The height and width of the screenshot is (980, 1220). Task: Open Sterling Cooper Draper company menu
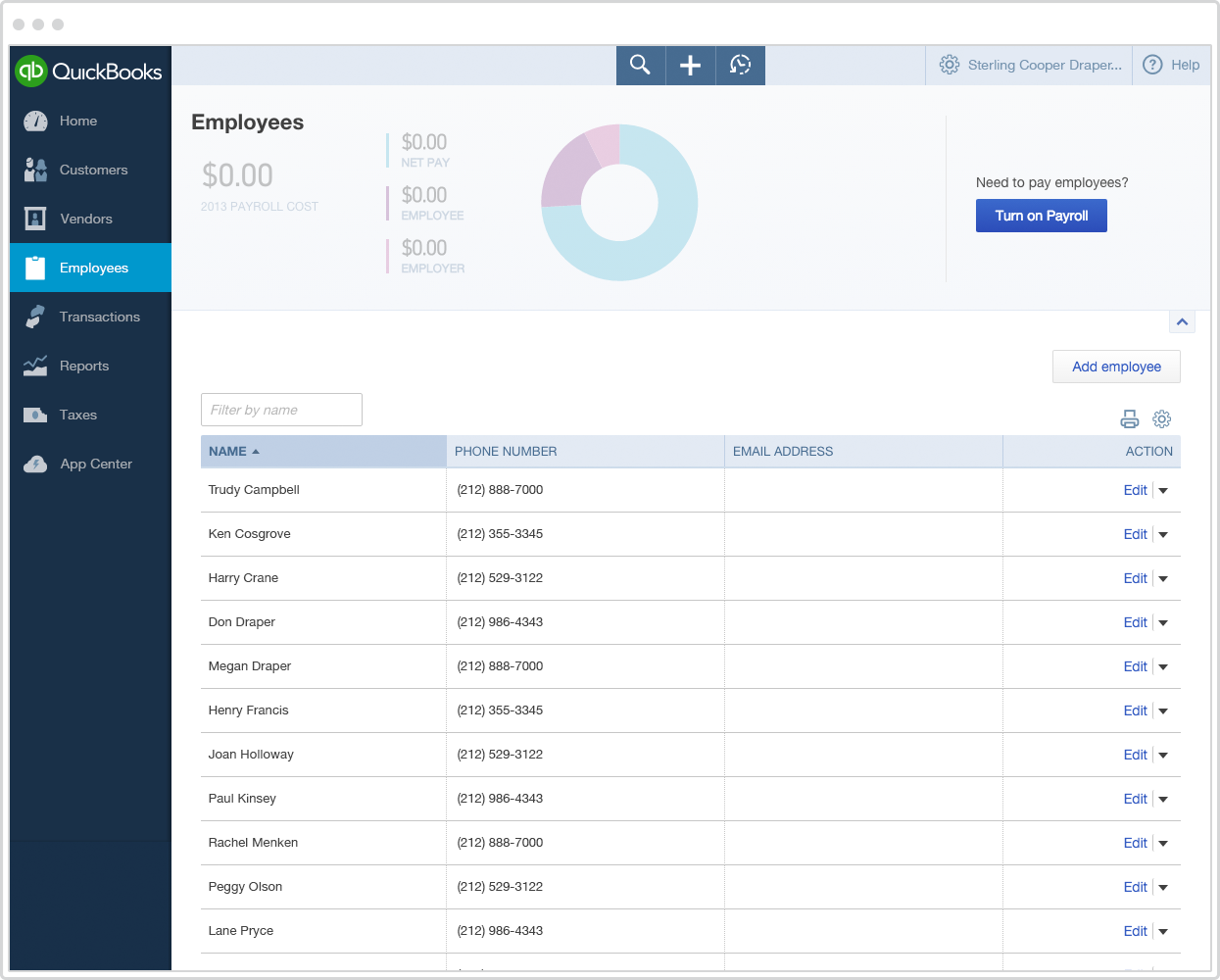pos(1045,65)
